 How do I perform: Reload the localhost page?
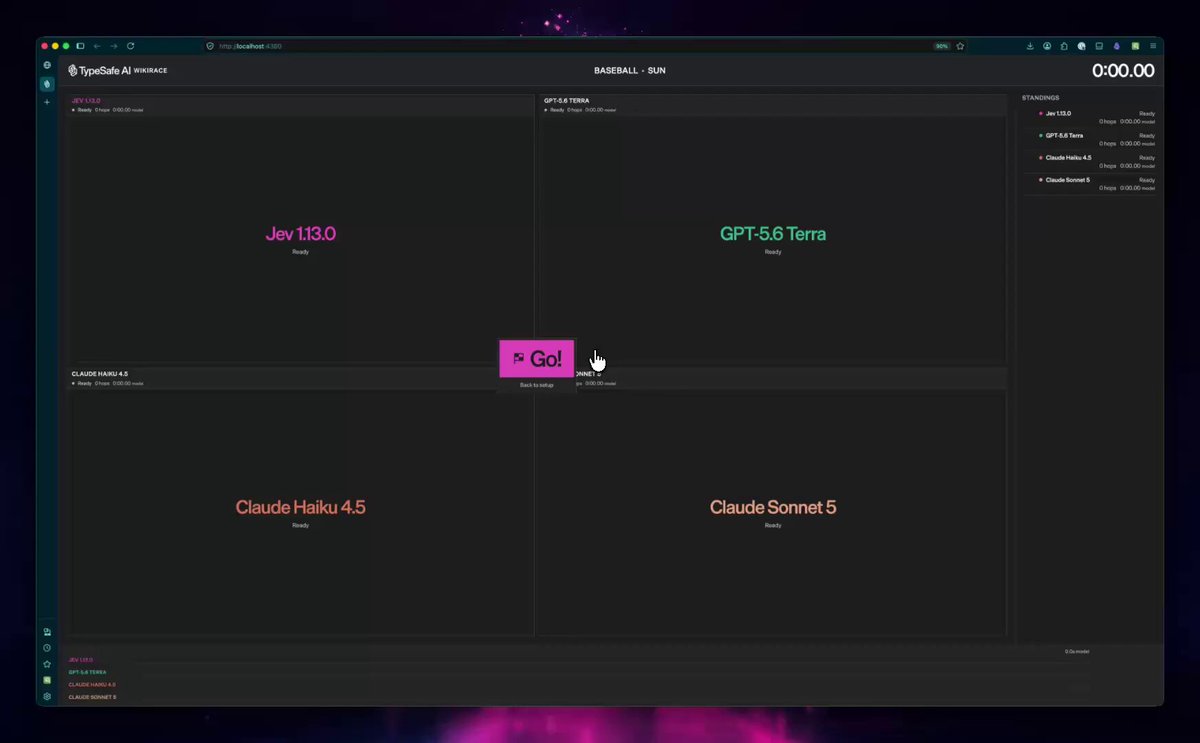130,46
